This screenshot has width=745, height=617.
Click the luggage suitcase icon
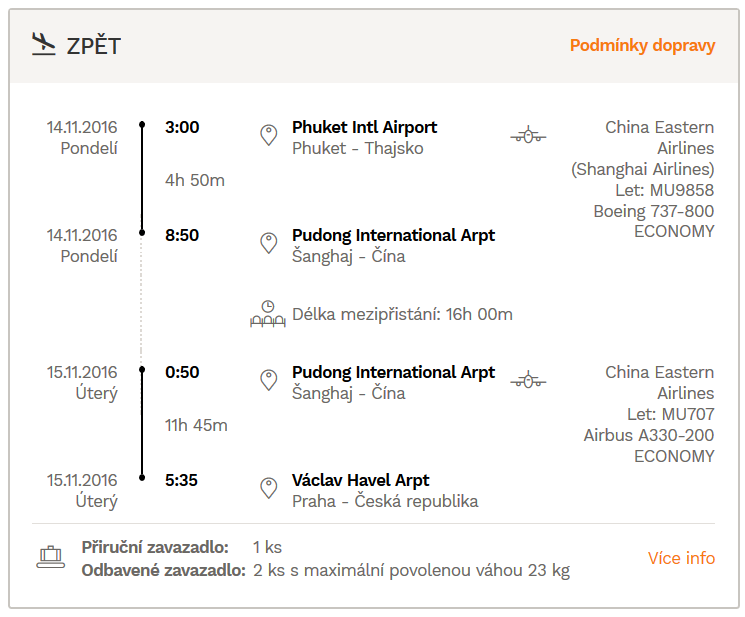click(x=51, y=557)
